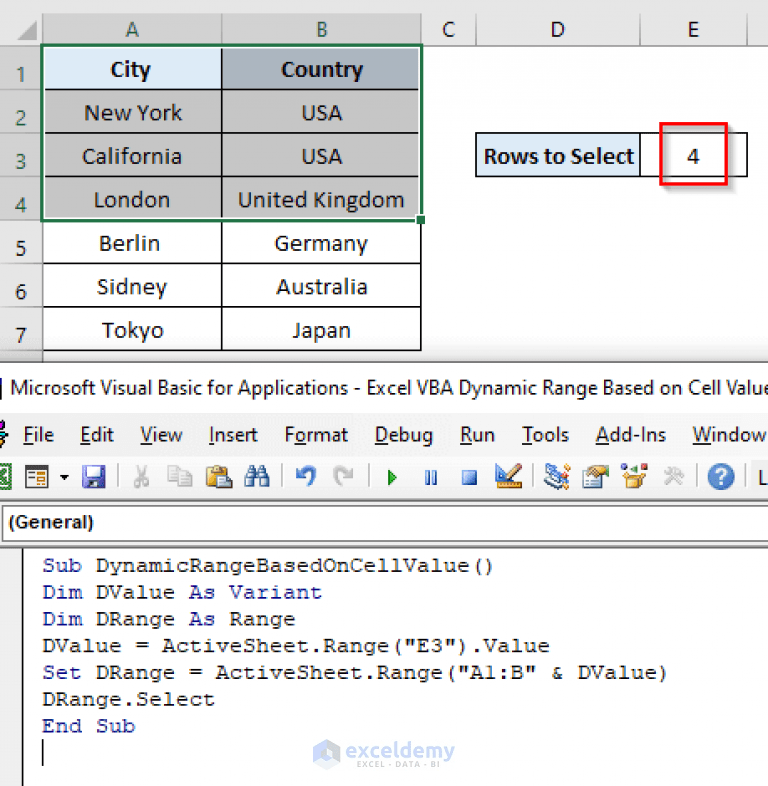768x786 pixels.
Task: Click the 'London' cell
Action: click(132, 199)
